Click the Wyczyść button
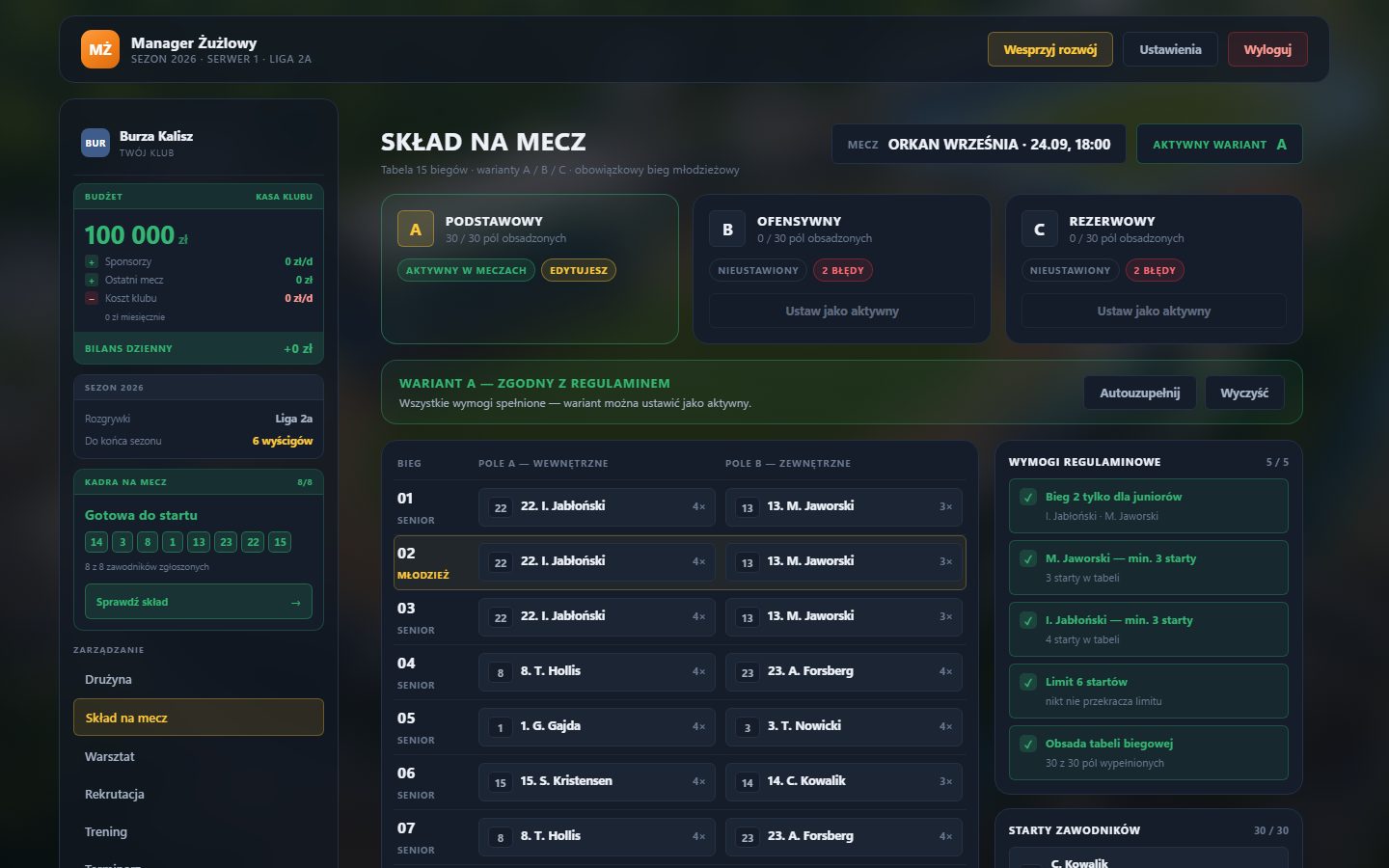The width and height of the screenshot is (1389, 868). pyautogui.click(x=1244, y=393)
